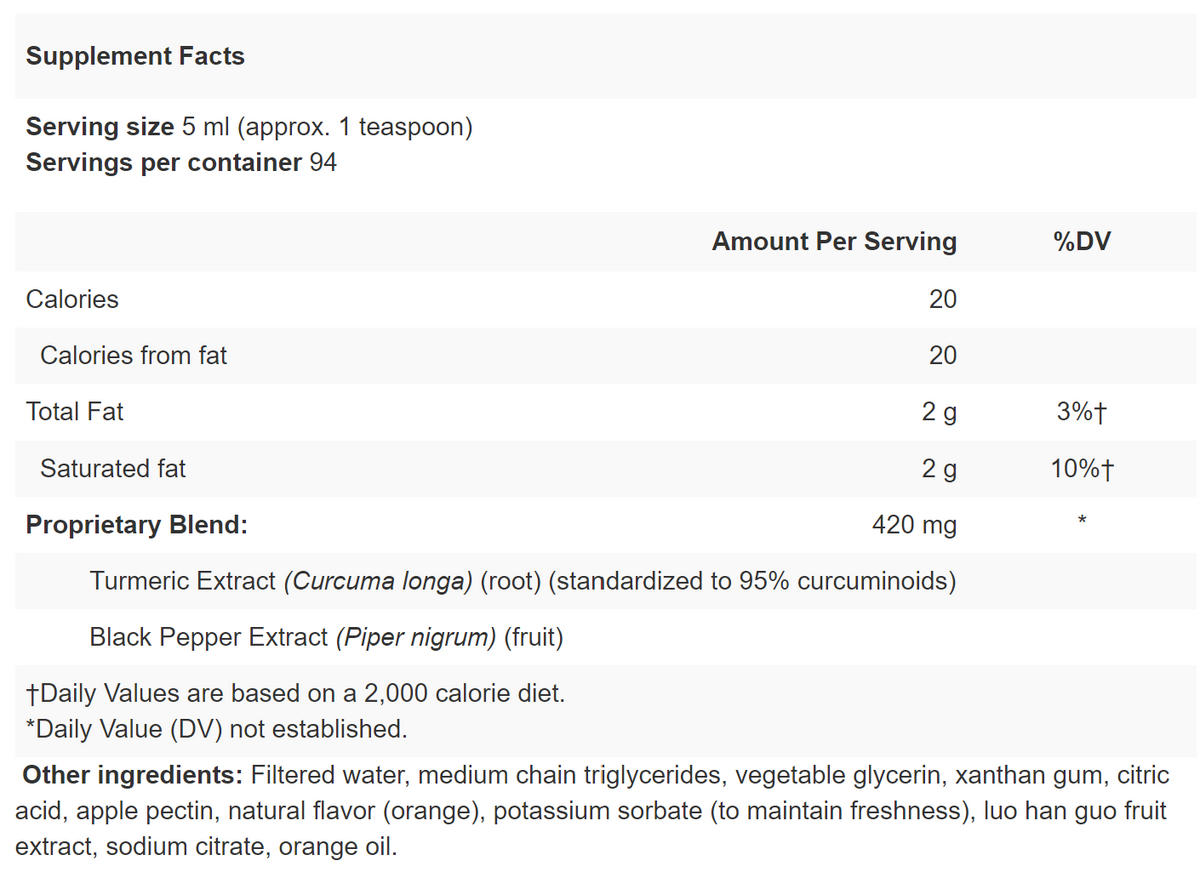This screenshot has height=872, width=1200.
Task: Click the Turmeric Extract ingredient line
Action: pyautogui.click(x=522, y=580)
